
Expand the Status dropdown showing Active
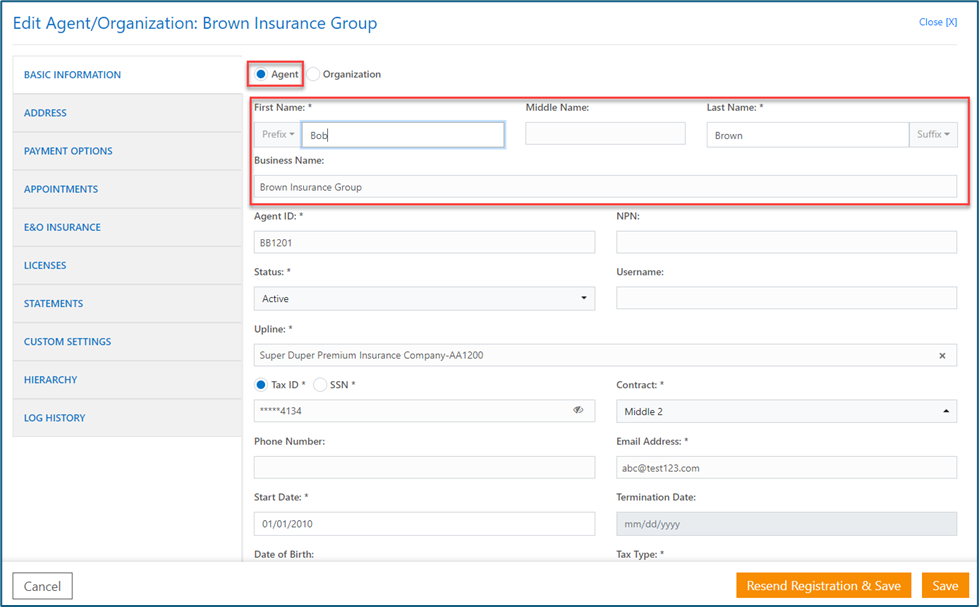coord(425,299)
